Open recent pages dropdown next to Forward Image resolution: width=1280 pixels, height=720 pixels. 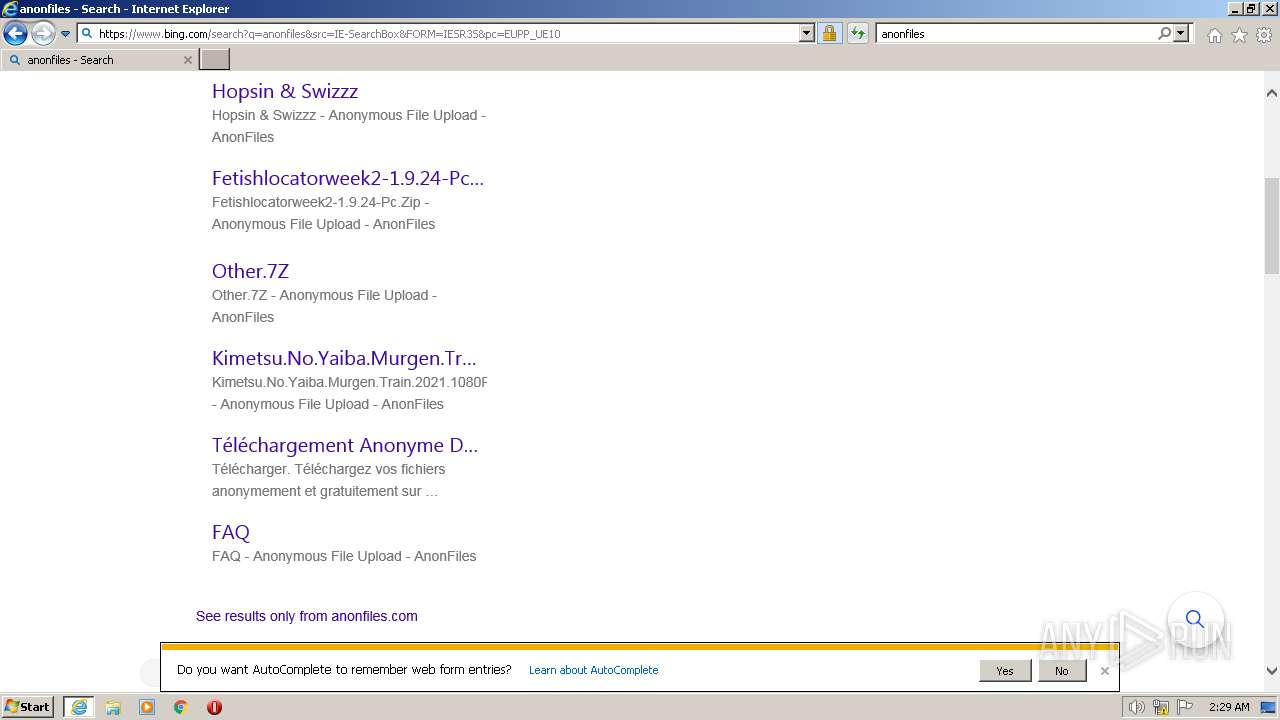coord(65,34)
